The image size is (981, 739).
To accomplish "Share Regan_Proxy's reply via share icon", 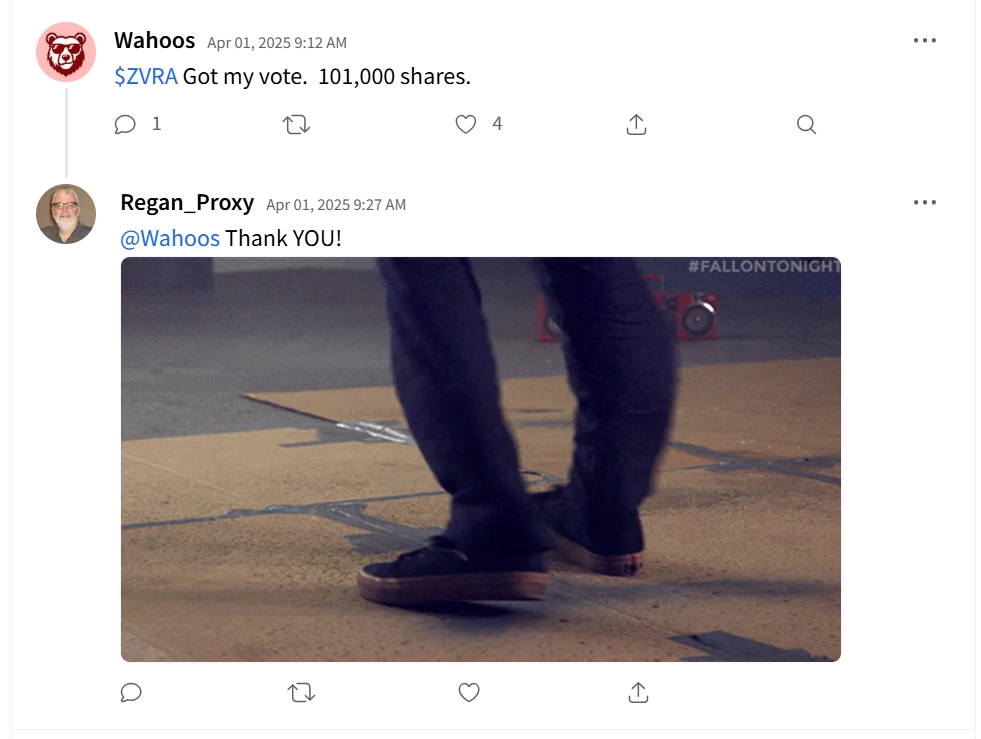I will [639, 692].
